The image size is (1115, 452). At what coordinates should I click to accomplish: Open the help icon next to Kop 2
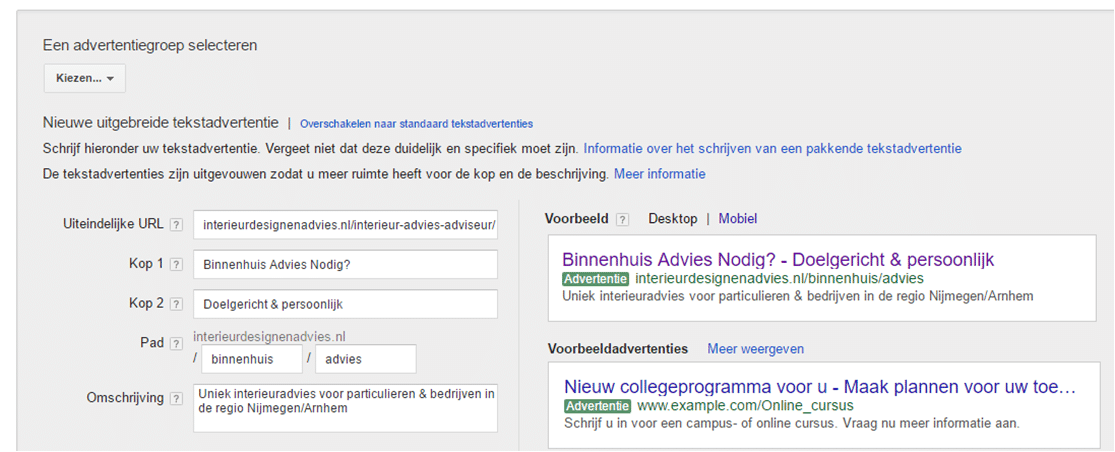click(x=176, y=304)
